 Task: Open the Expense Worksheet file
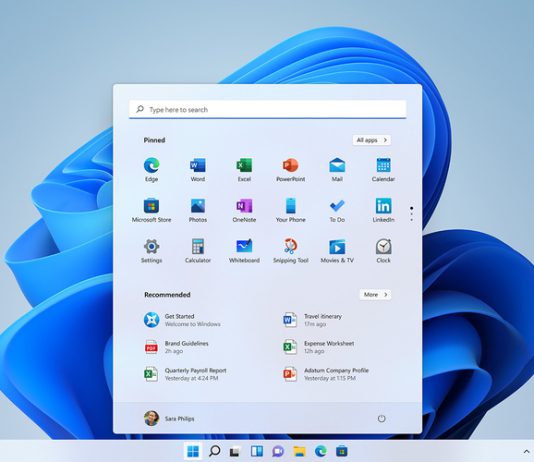tap(318, 347)
